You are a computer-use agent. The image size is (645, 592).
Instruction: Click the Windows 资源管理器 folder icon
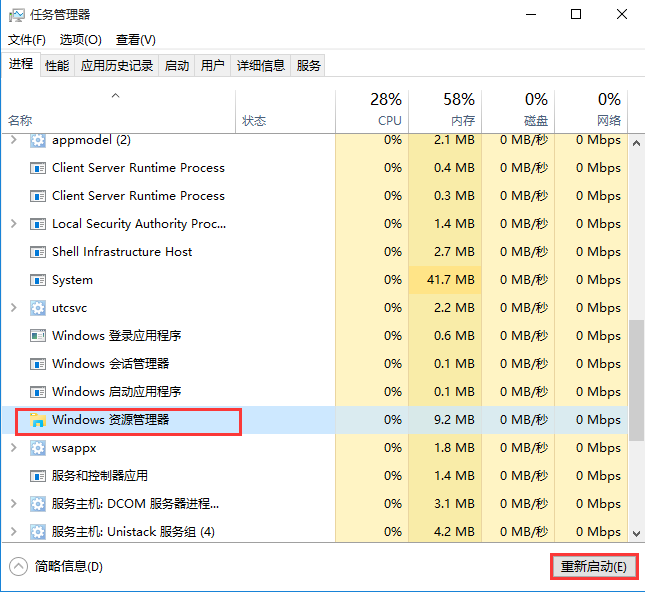(x=37, y=420)
